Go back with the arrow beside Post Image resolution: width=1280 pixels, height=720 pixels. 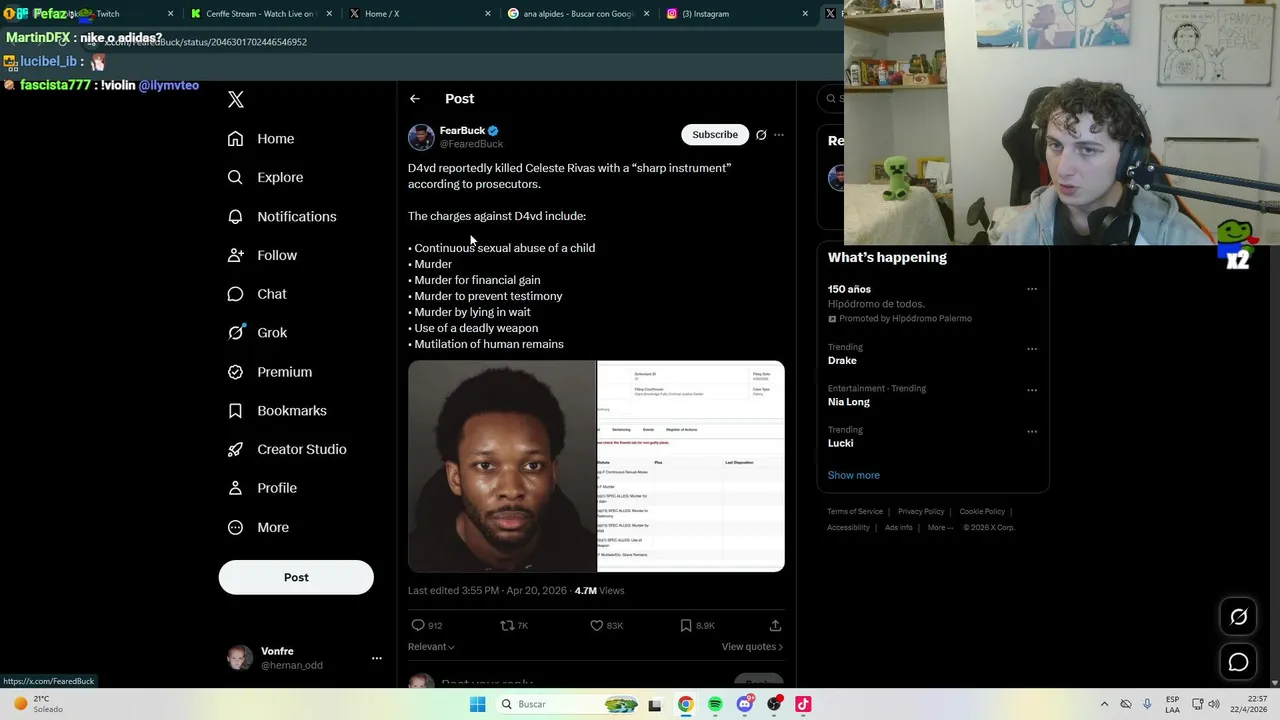415,99
